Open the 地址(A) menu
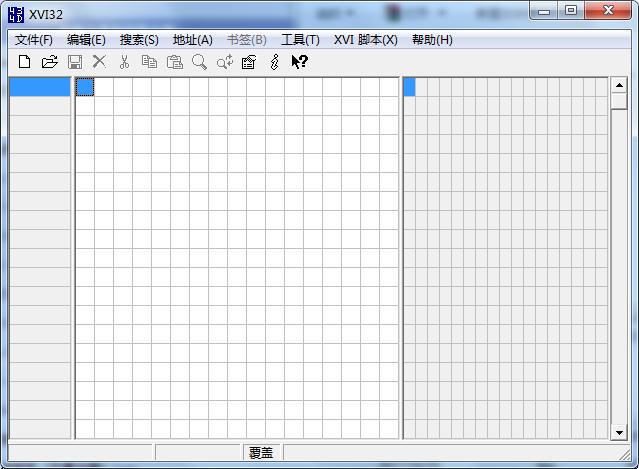This screenshot has height=469, width=639. point(192,40)
